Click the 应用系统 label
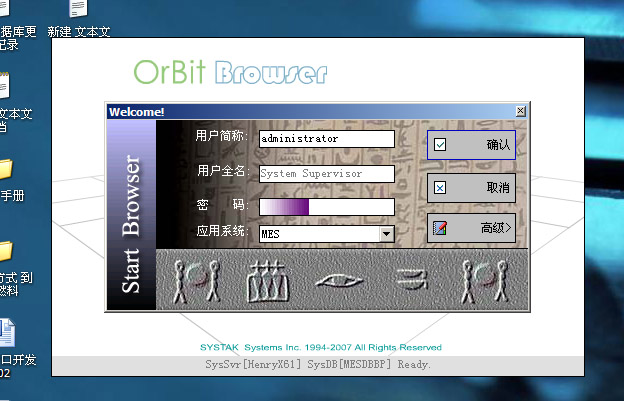Viewport: 624px width, 401px height. [x=222, y=231]
